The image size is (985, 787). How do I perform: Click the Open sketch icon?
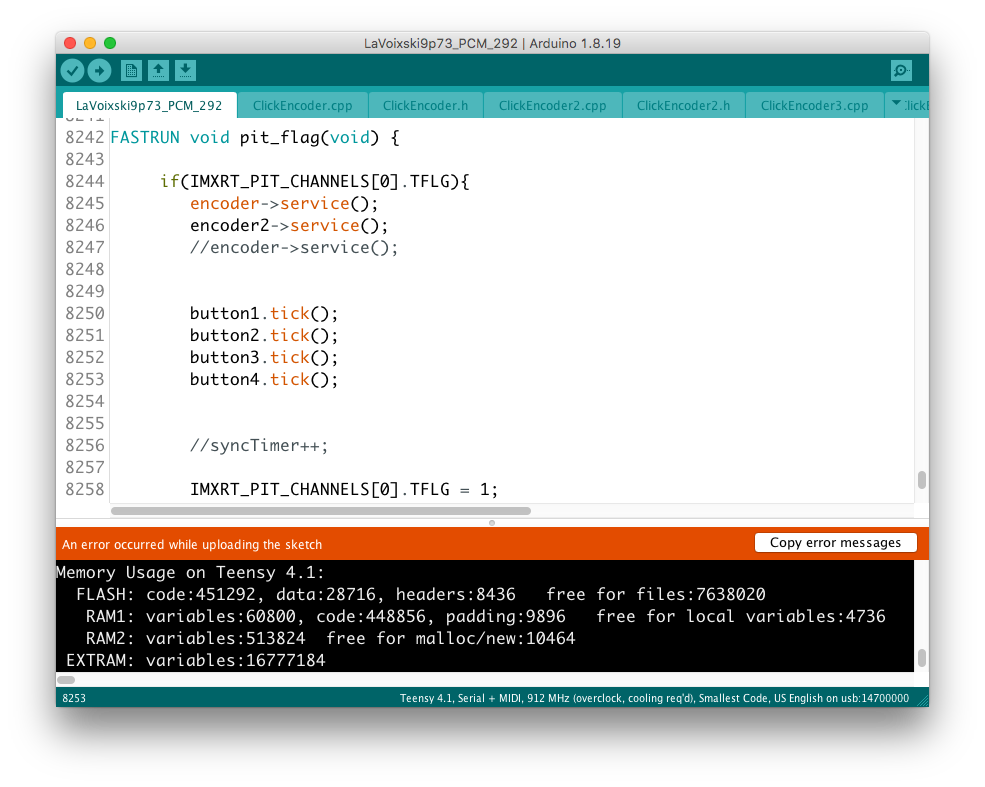(x=158, y=70)
